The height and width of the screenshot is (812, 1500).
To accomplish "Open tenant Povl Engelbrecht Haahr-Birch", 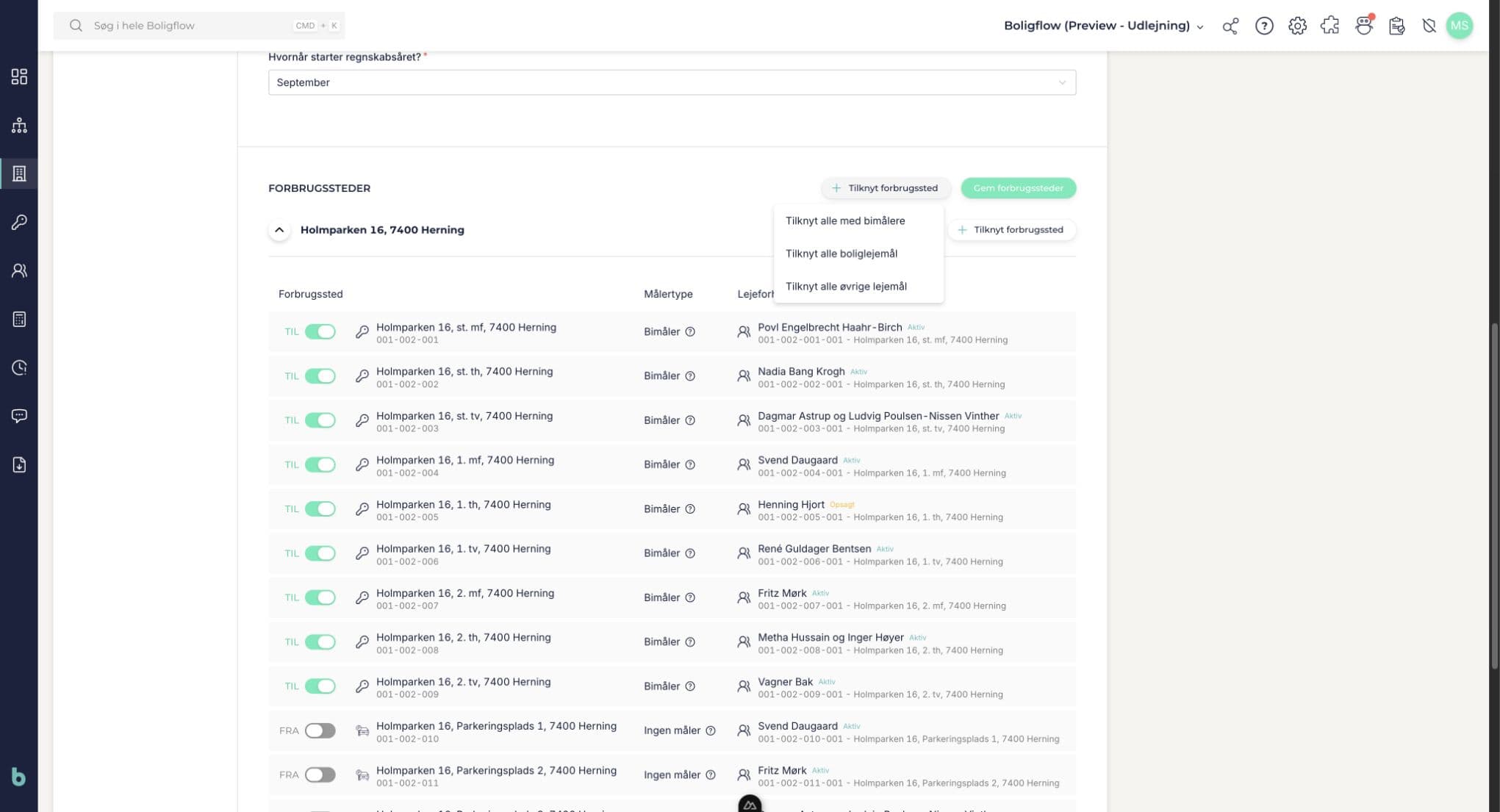I will pos(830,327).
